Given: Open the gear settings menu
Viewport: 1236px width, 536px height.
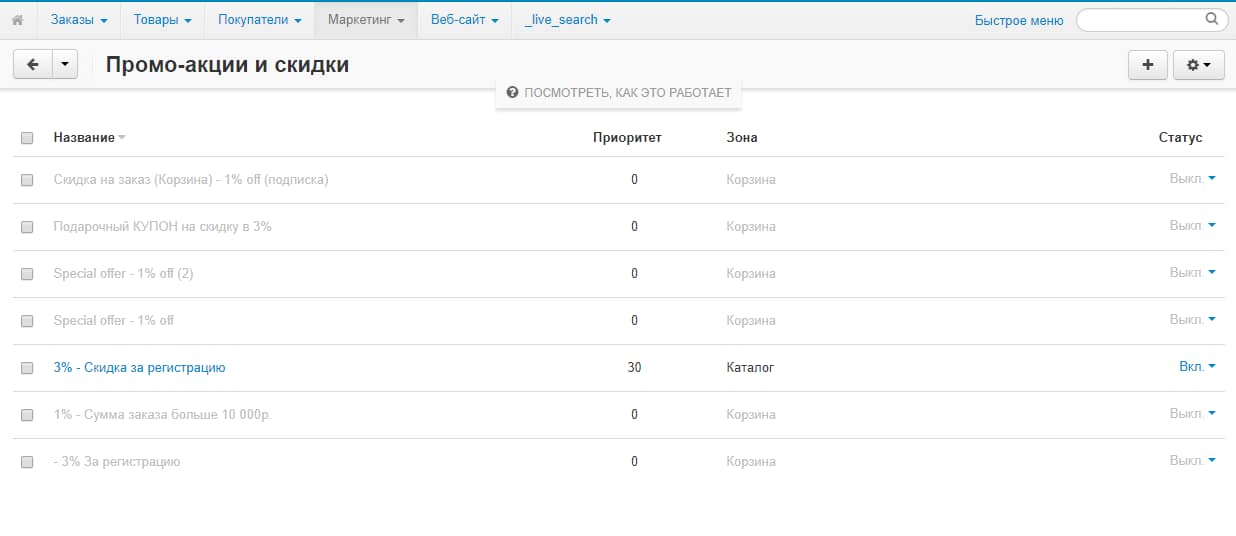Looking at the screenshot, I should click(x=1198, y=65).
